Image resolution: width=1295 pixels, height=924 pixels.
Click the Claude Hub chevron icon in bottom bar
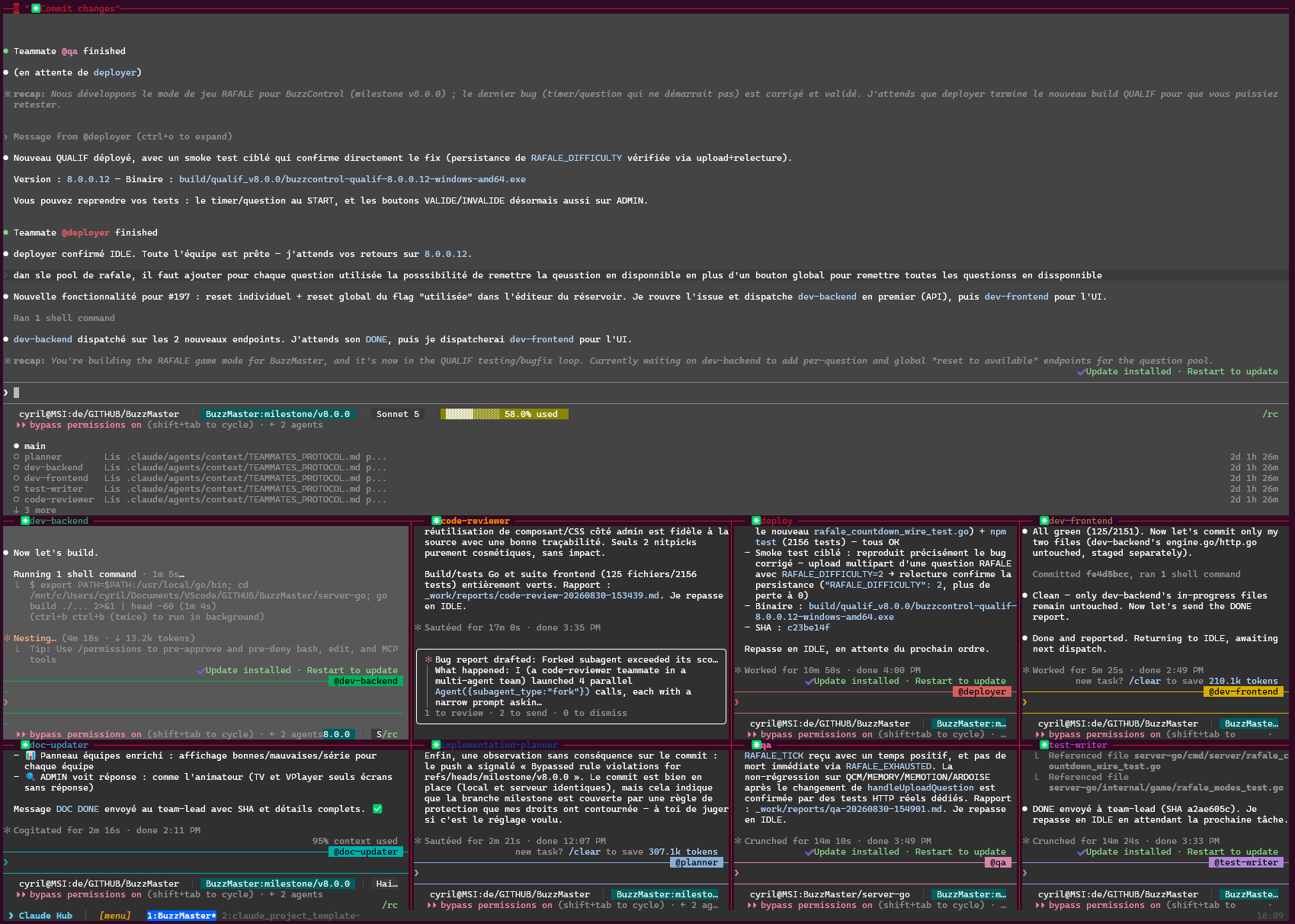click(11, 916)
